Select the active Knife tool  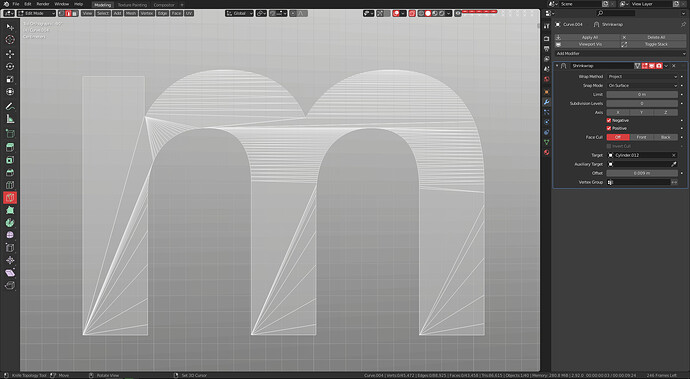(10, 198)
